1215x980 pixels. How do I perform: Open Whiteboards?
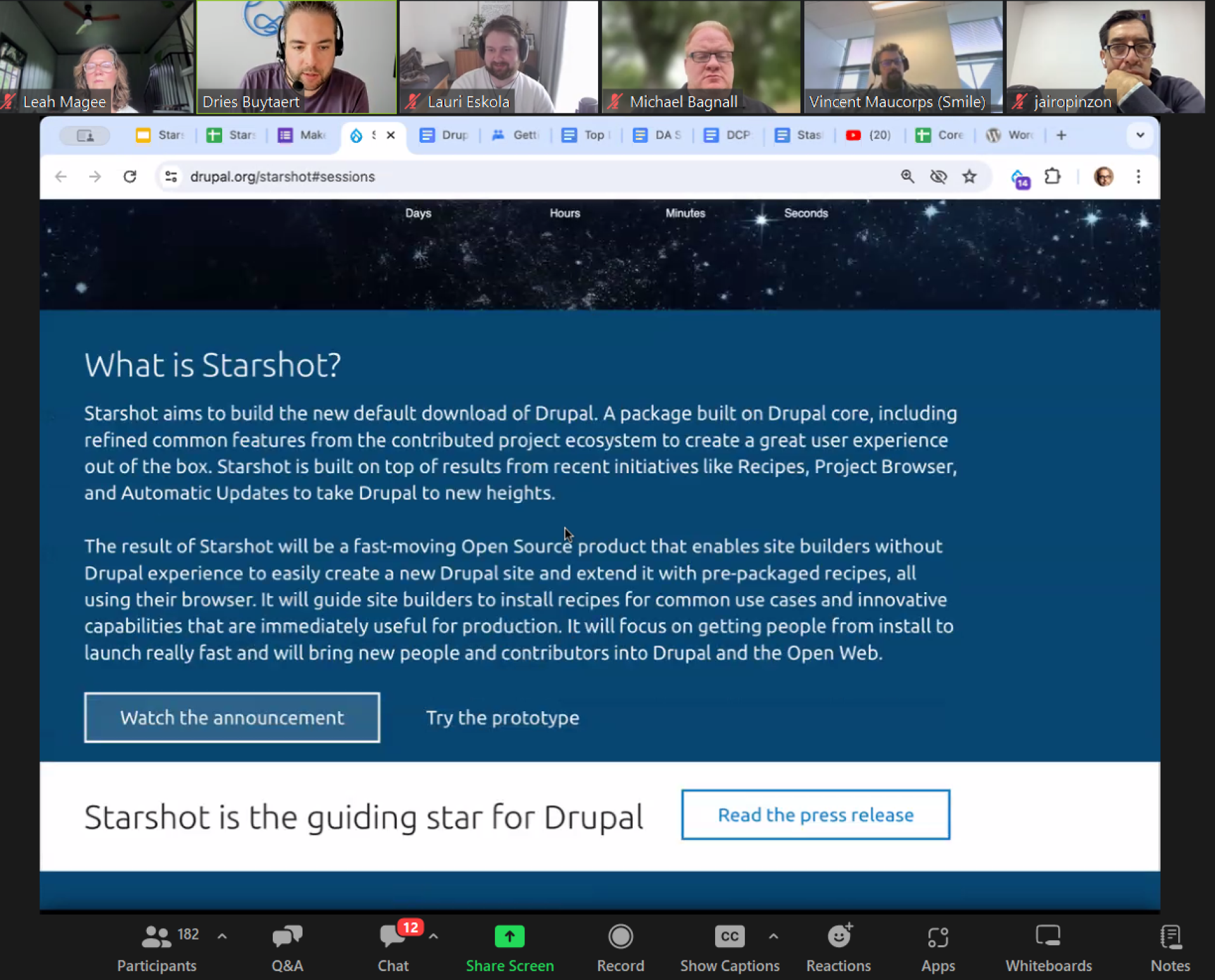(1049, 947)
